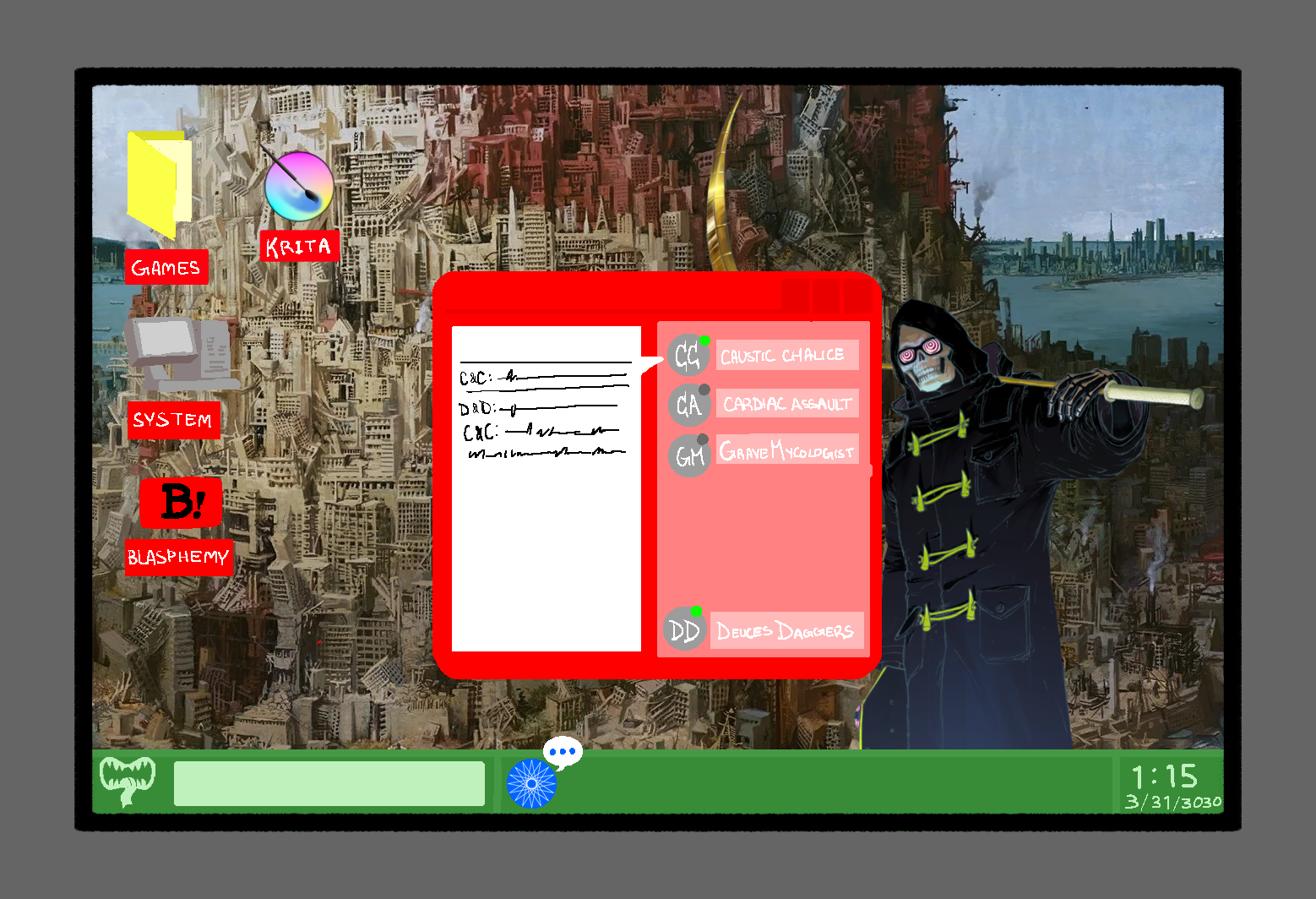
Task: Open the Blasphemy B! desktop icon
Action: click(x=181, y=502)
